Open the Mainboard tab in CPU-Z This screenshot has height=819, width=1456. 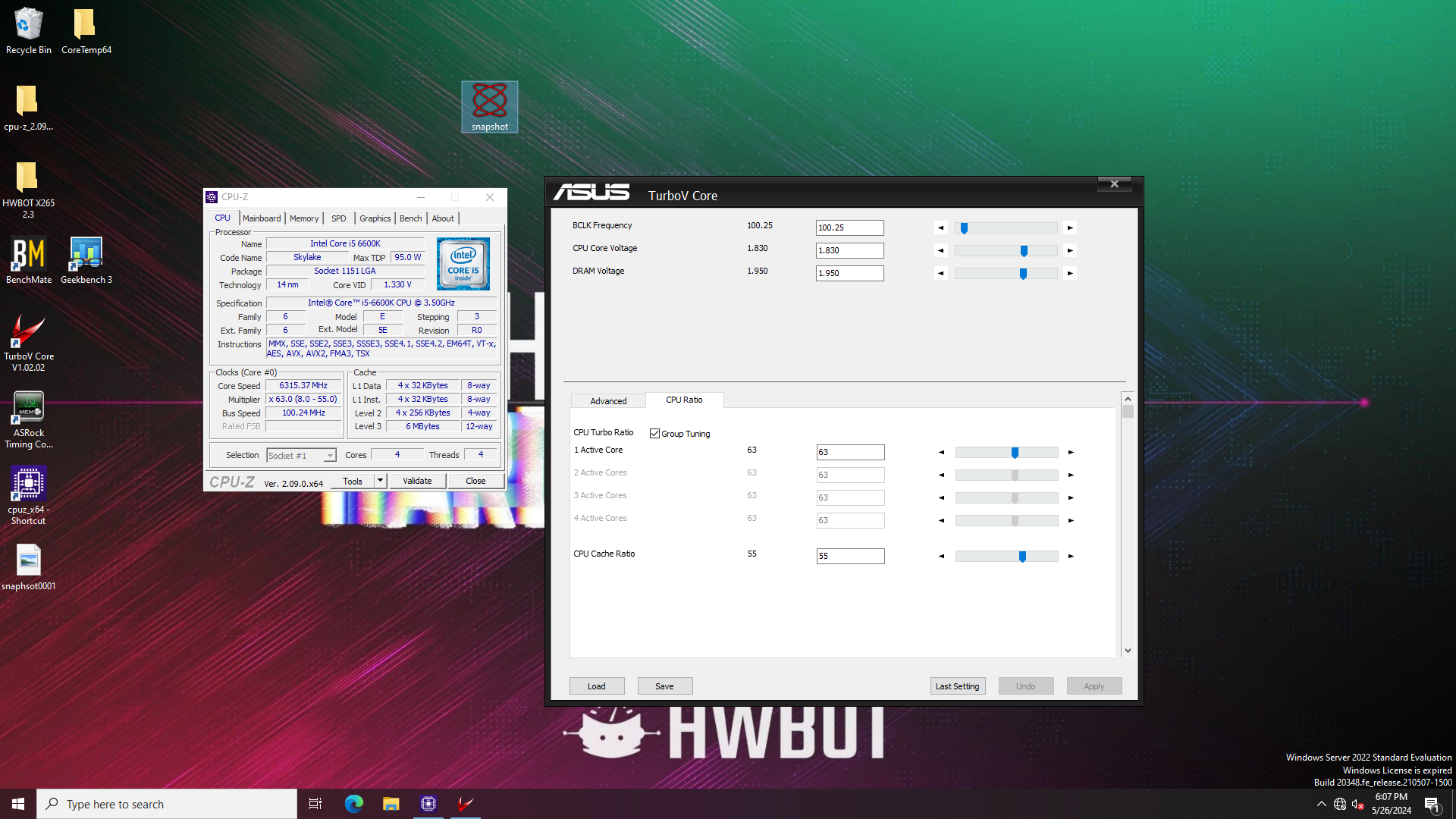(262, 218)
